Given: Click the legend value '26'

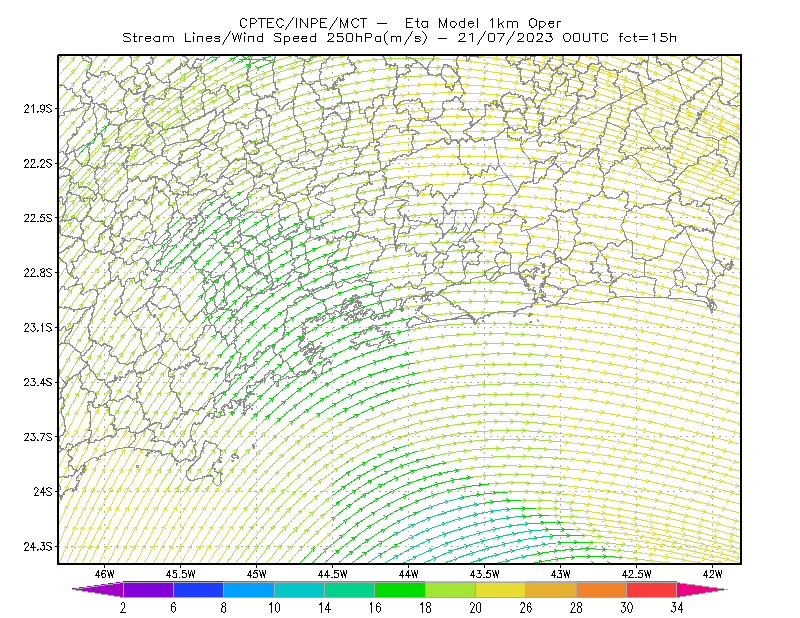Looking at the screenshot, I should [x=526, y=608].
